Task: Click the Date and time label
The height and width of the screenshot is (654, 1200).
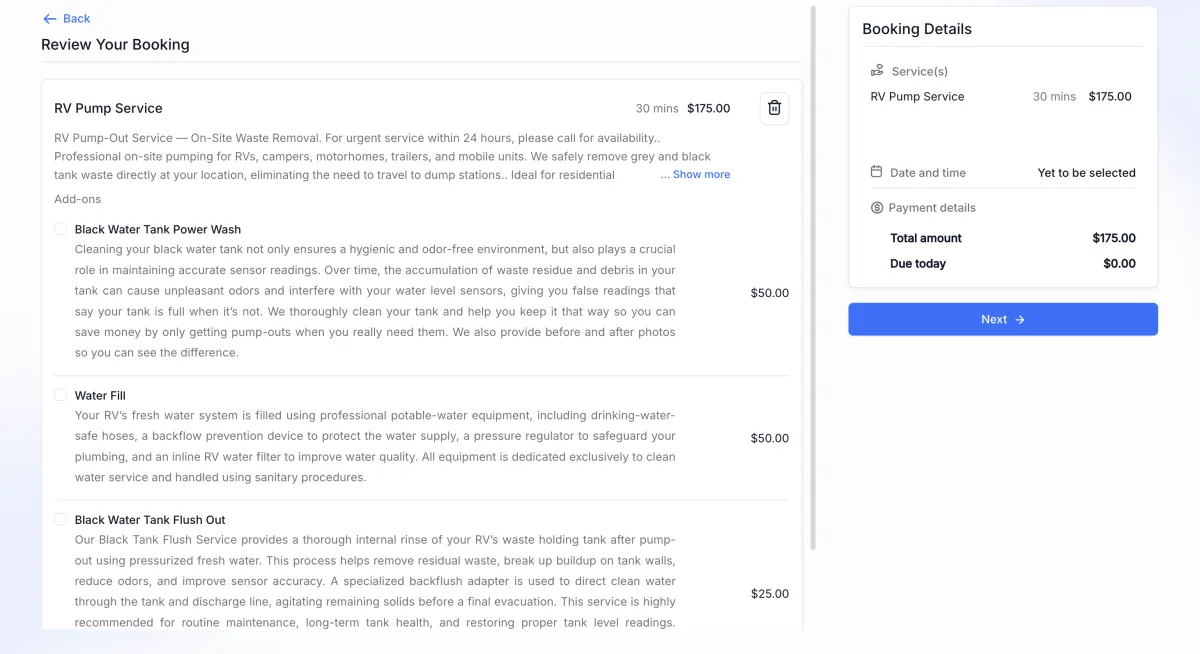Action: (x=928, y=173)
